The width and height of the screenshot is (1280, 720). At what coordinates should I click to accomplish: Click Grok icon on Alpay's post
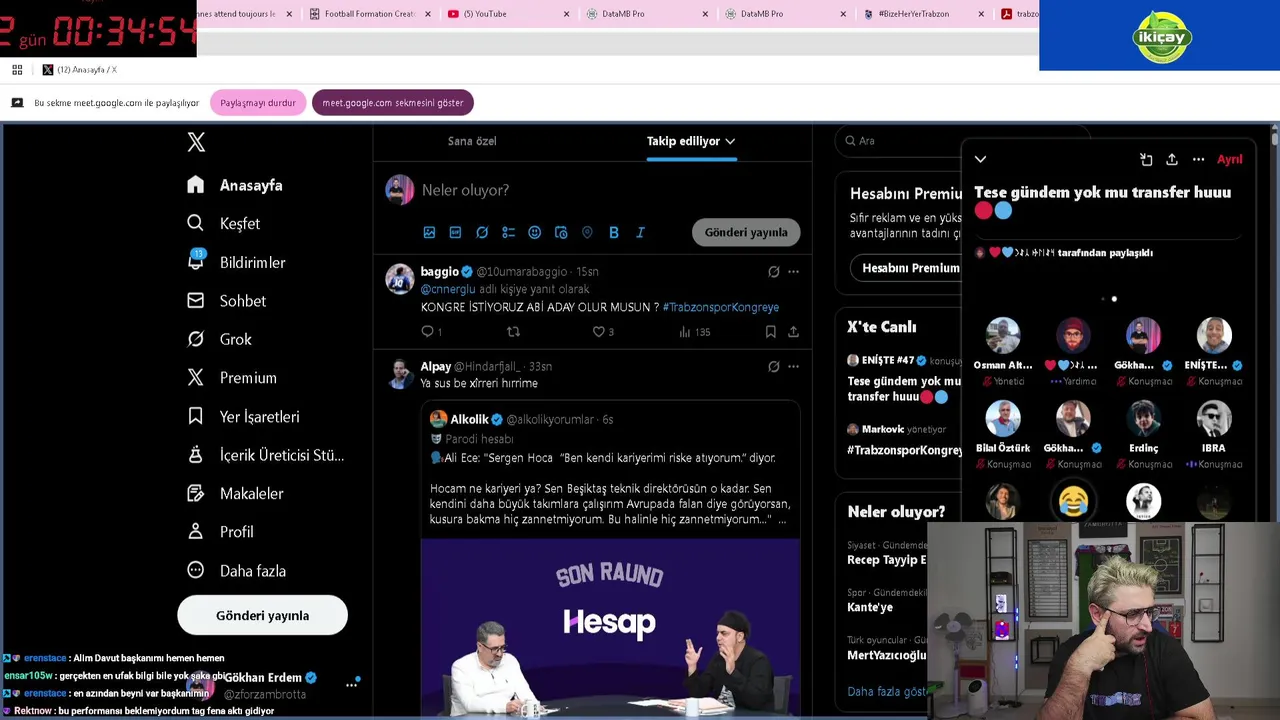(773, 366)
